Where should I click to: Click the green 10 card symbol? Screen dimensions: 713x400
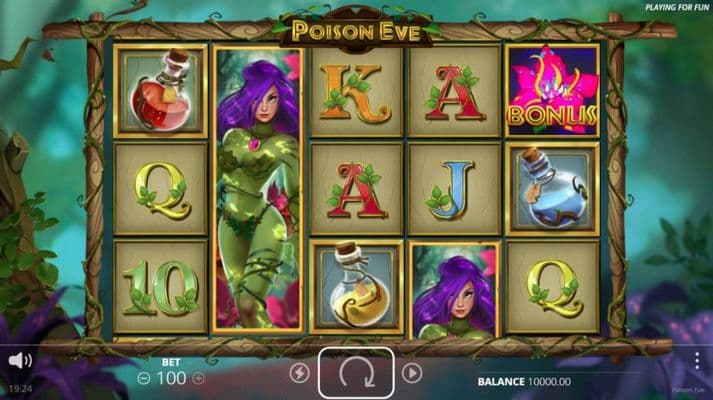[x=160, y=287]
